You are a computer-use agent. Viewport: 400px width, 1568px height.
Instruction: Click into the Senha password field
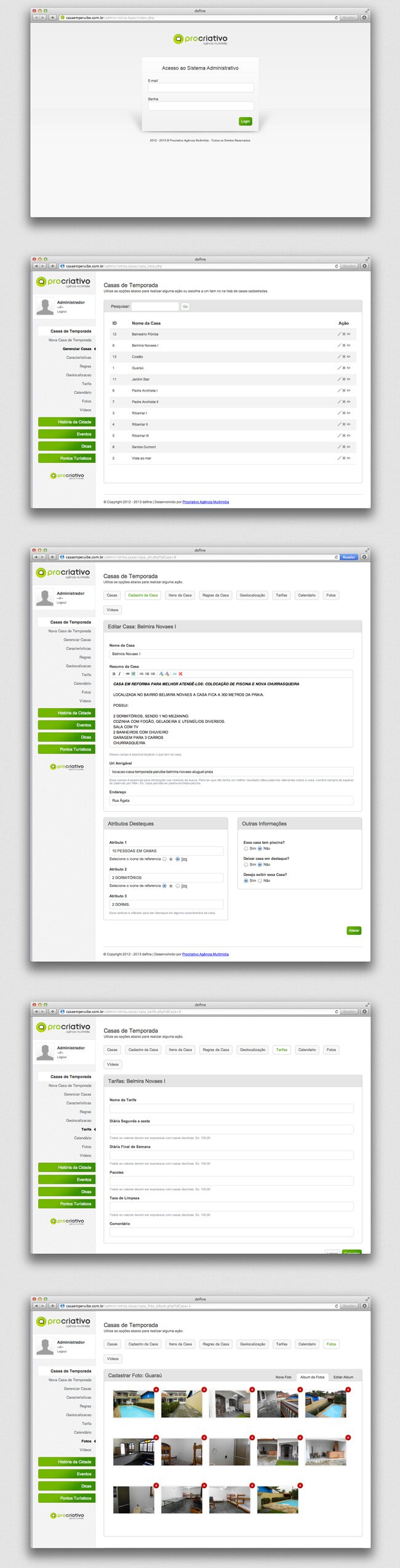(201, 106)
